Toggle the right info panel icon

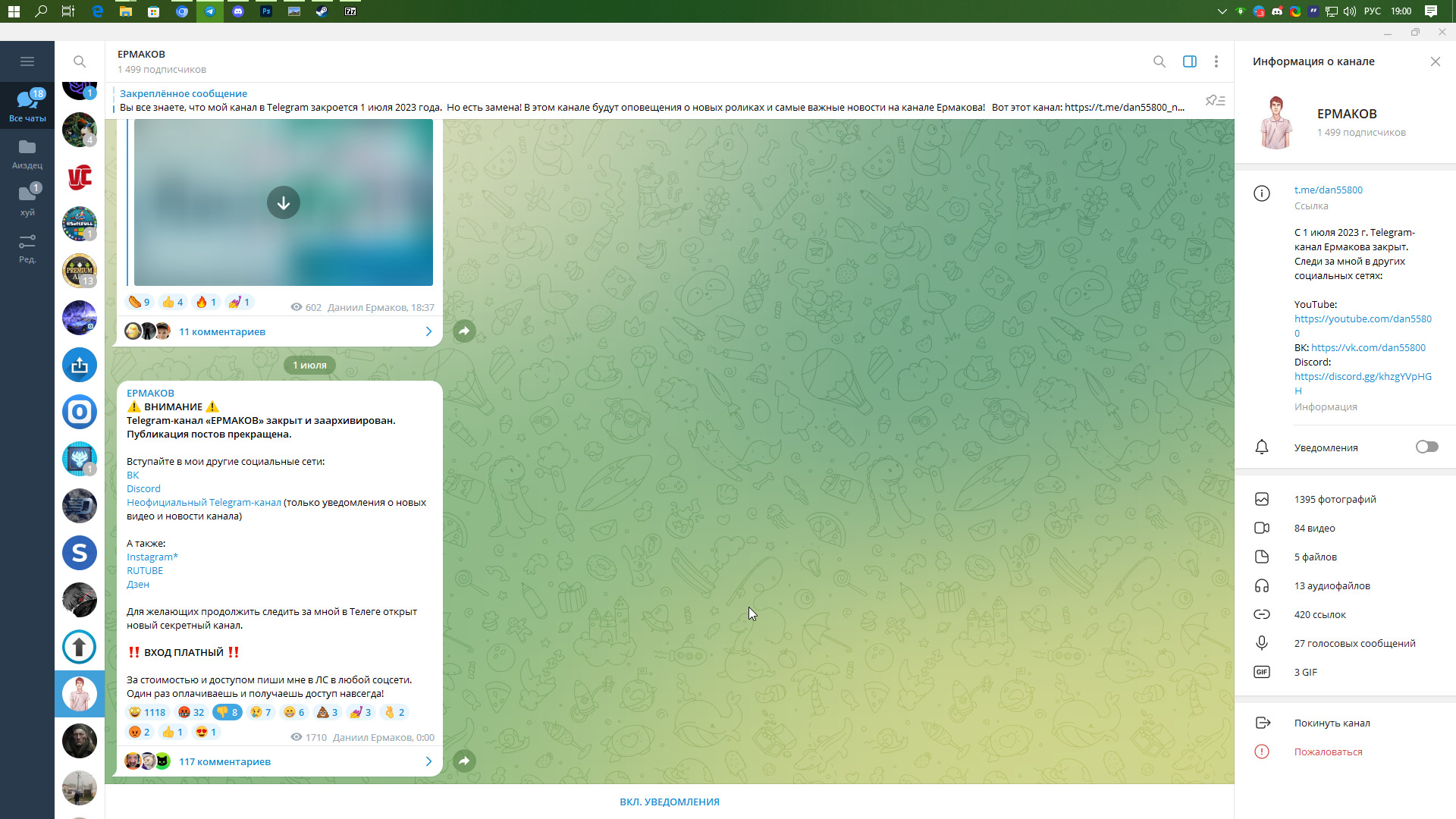click(x=1189, y=61)
